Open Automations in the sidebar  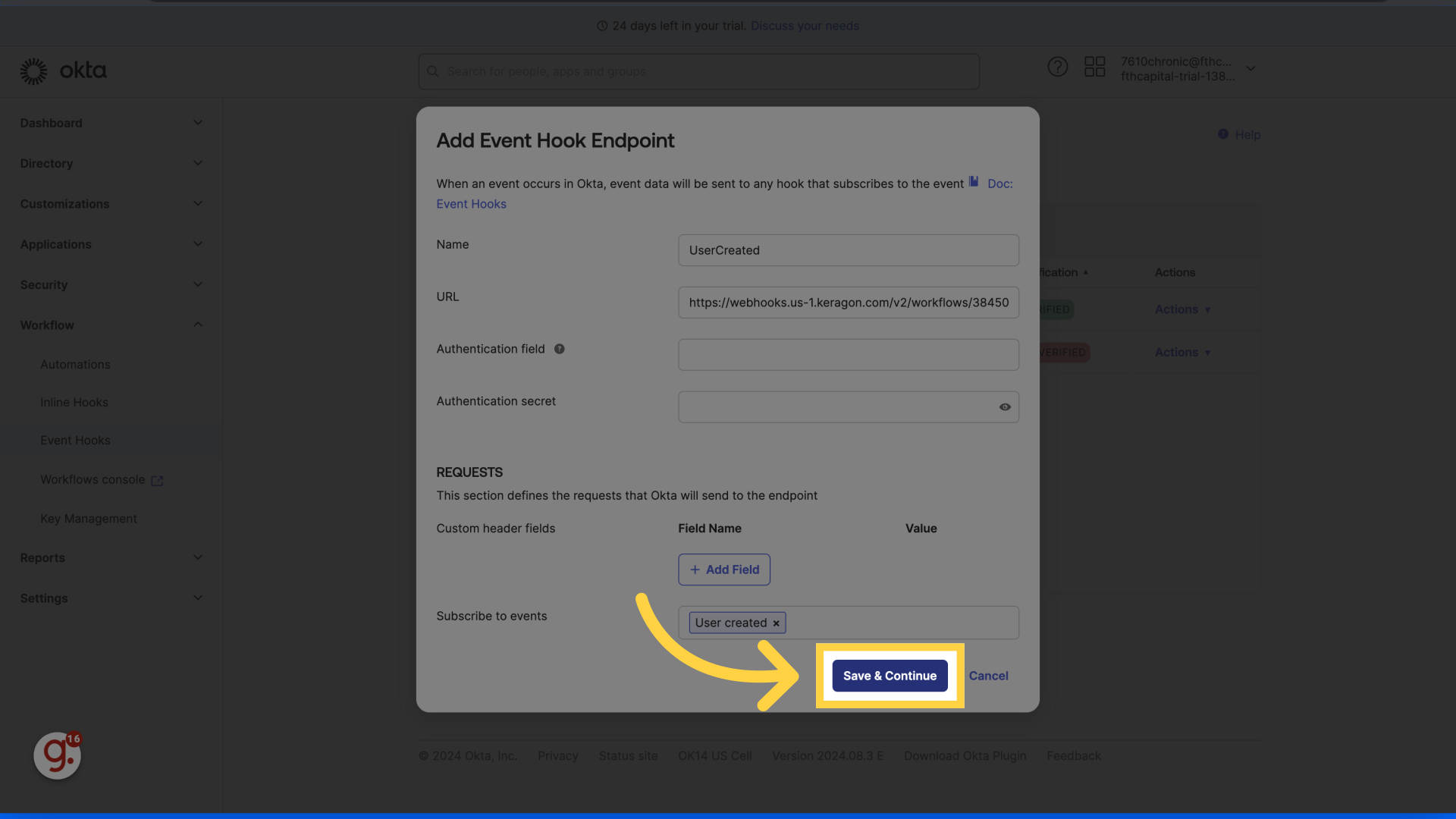click(x=75, y=365)
